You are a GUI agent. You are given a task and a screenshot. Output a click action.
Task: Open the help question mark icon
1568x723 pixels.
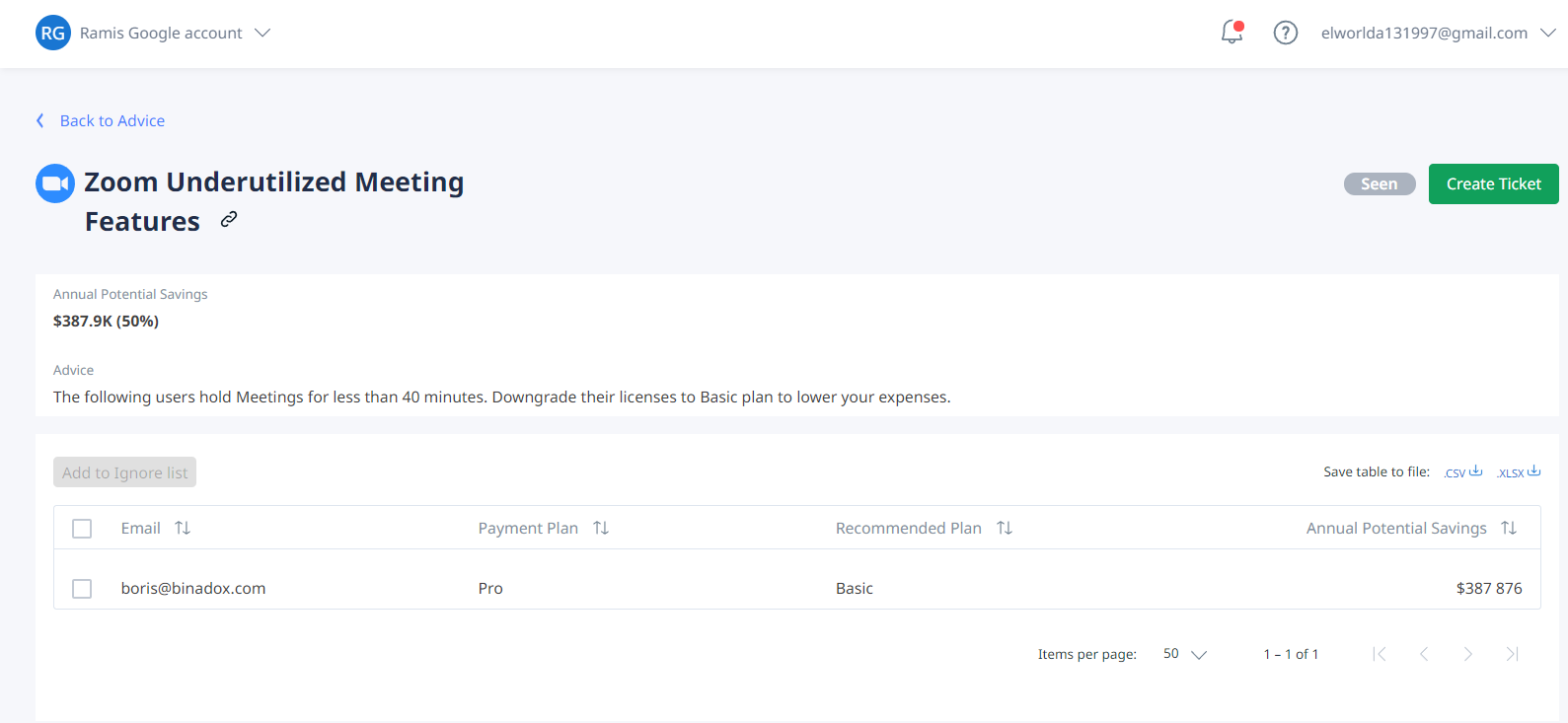point(1285,33)
